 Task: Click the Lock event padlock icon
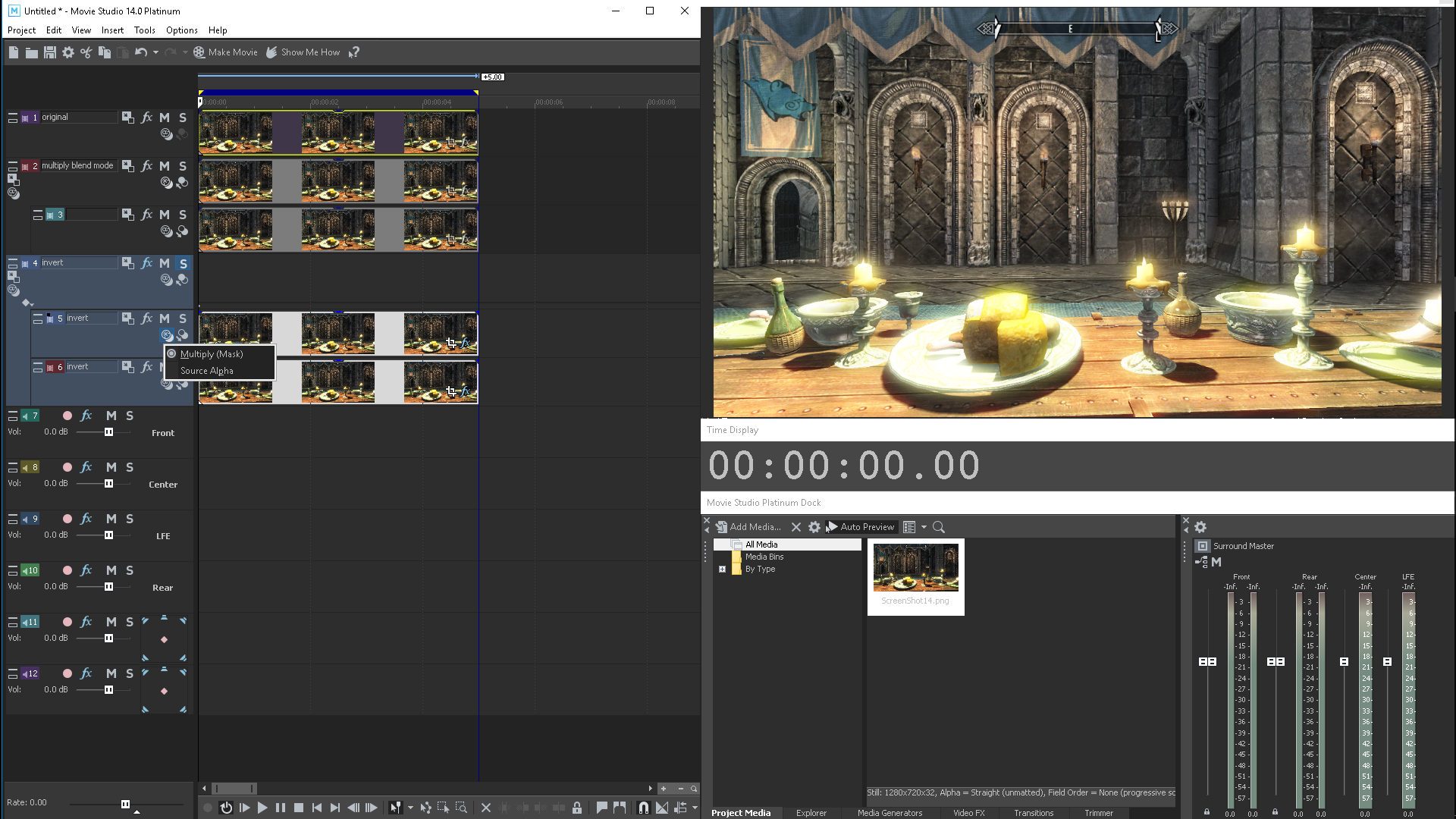[577, 808]
